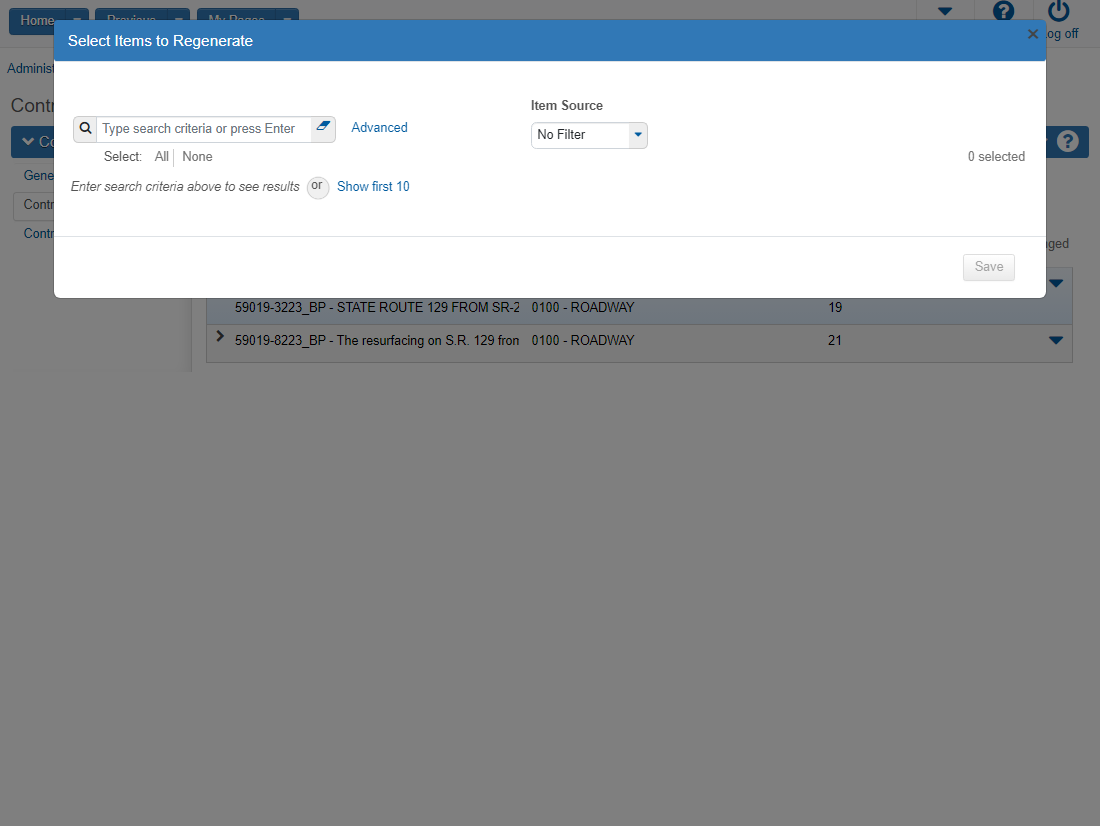1100x826 pixels.
Task: Click into the search criteria text field
Action: click(x=204, y=129)
